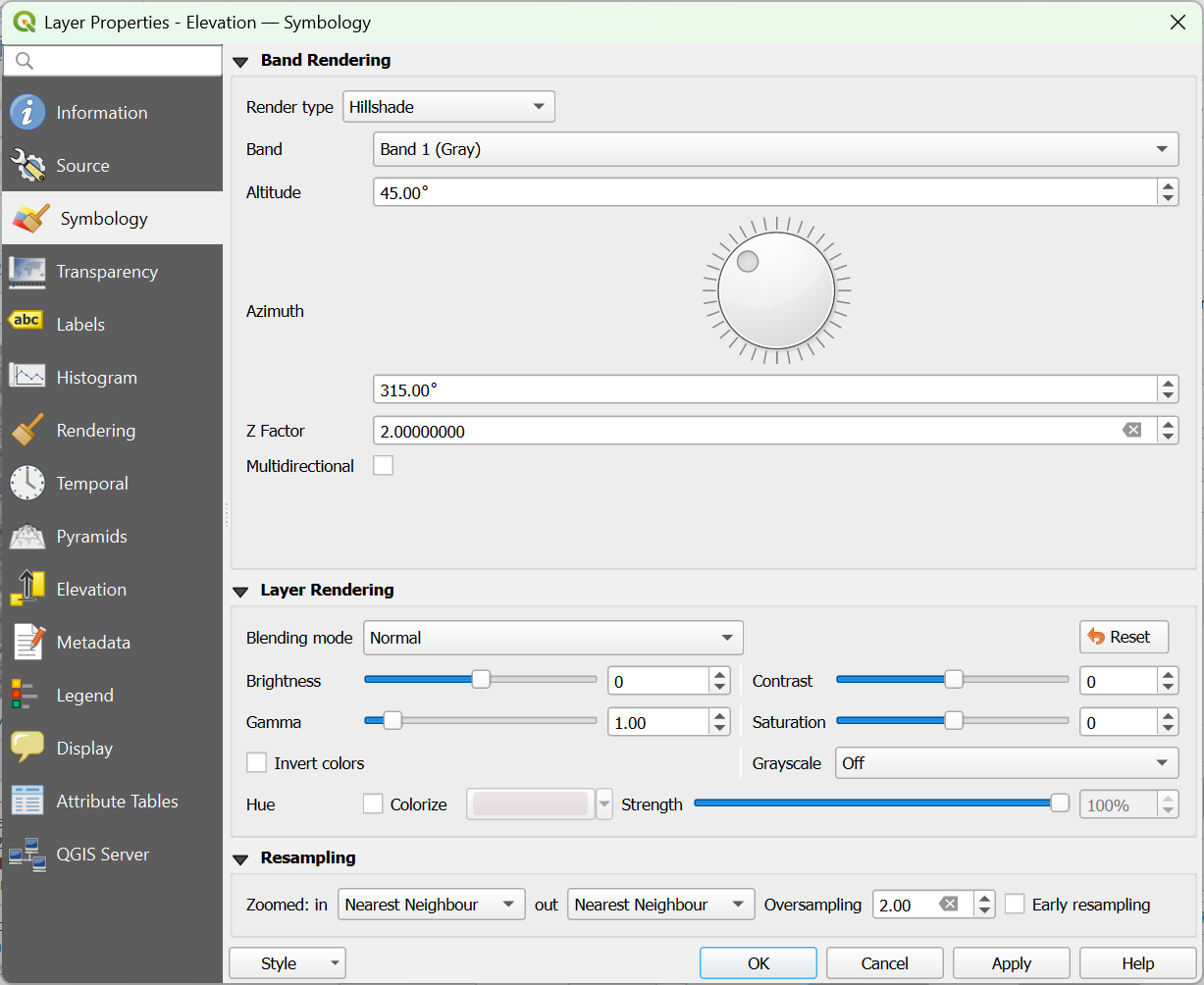
Task: Expand the Blending mode dropdown
Action: (x=552, y=637)
